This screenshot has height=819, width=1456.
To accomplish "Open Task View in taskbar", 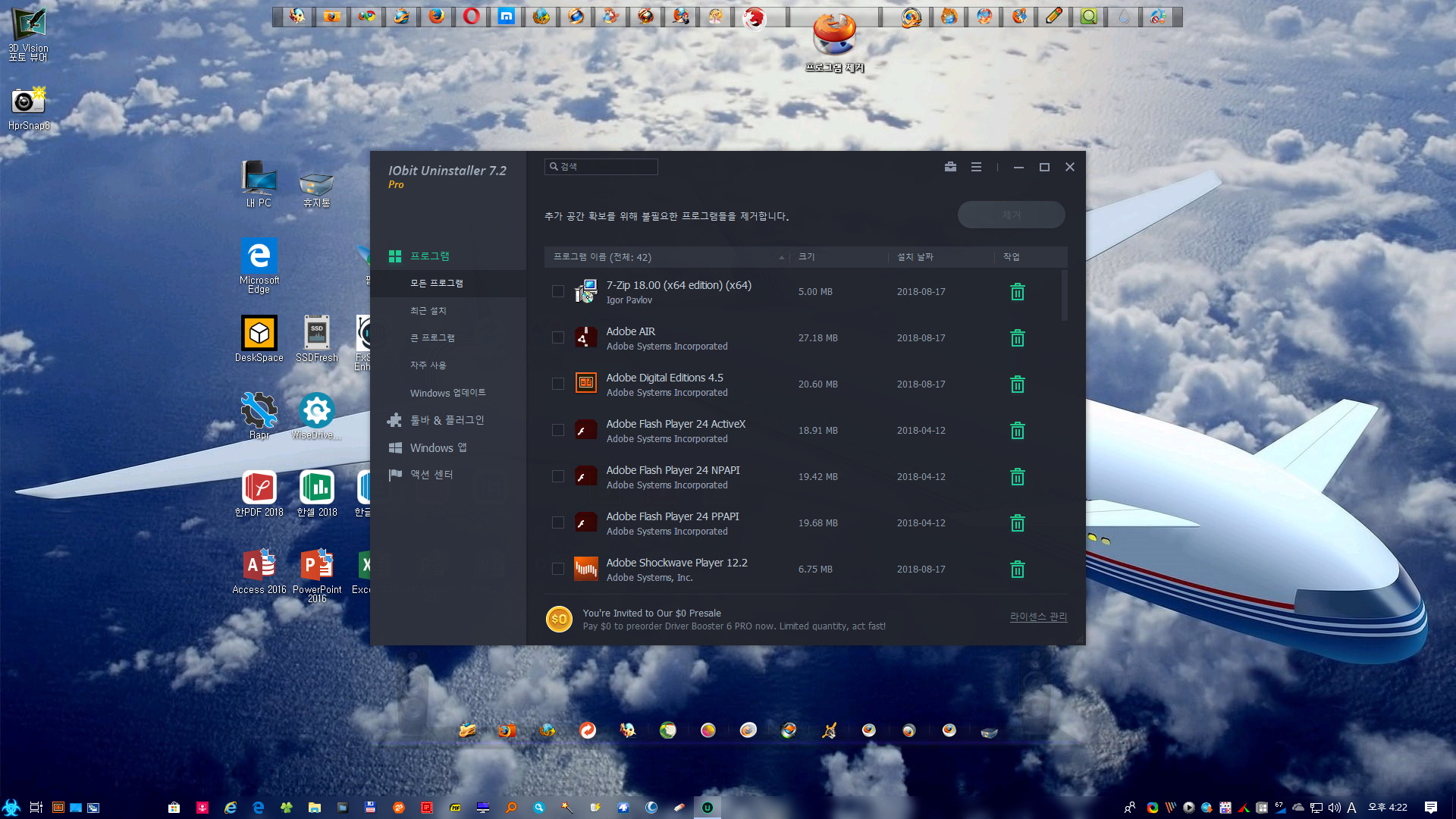I will 36,808.
